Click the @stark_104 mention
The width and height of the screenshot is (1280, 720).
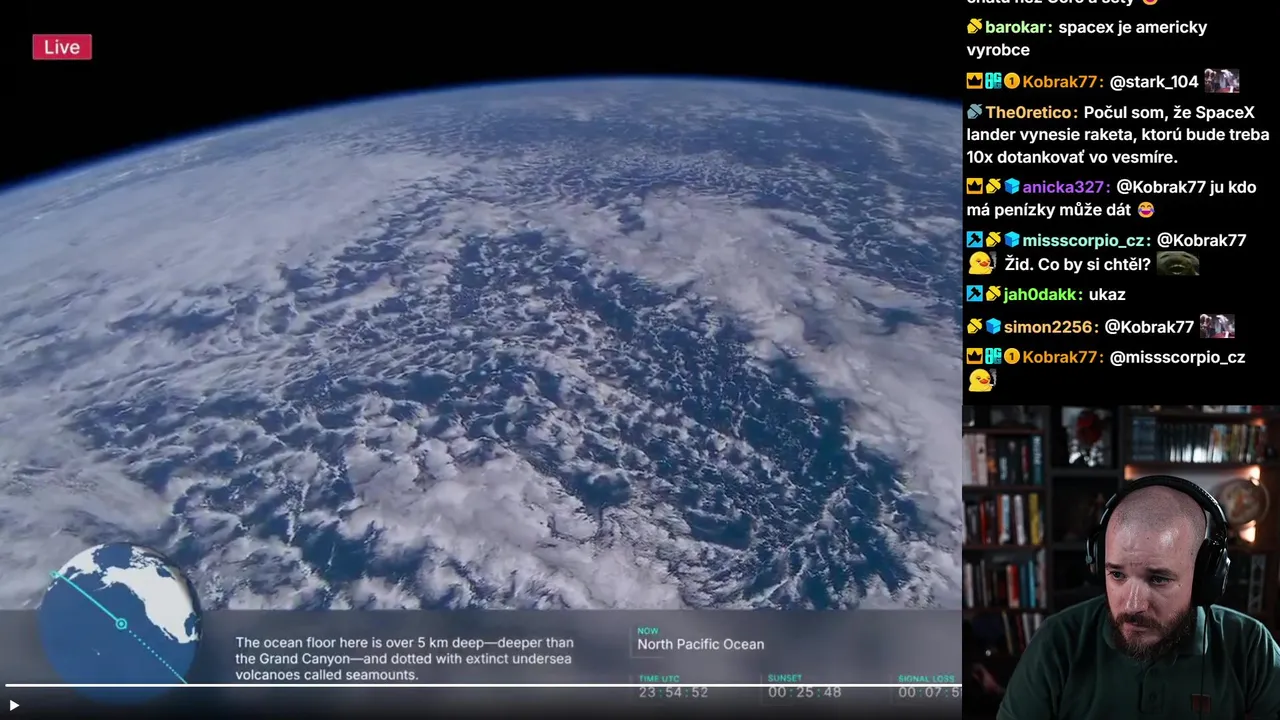[1154, 82]
